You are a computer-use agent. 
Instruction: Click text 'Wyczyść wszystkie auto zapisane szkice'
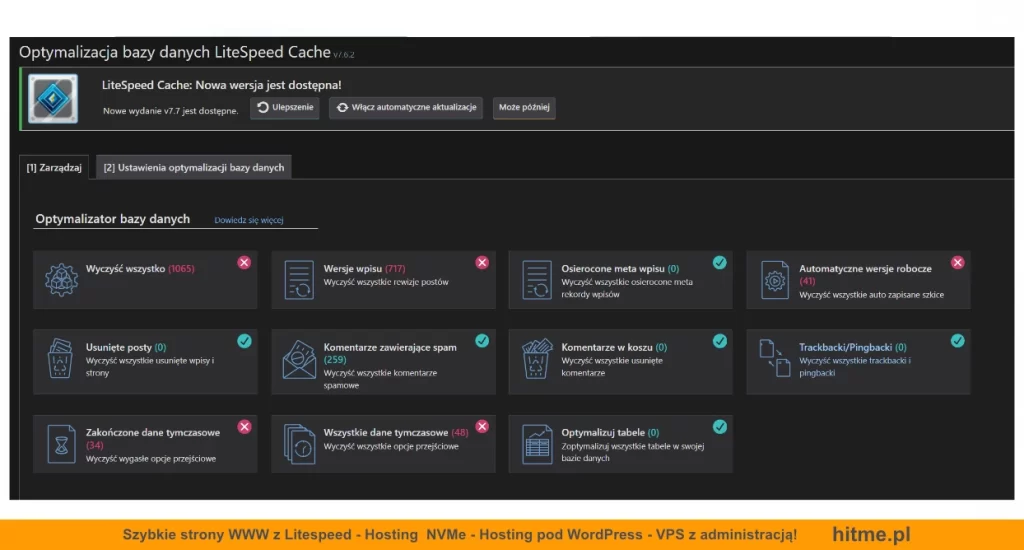(871, 295)
